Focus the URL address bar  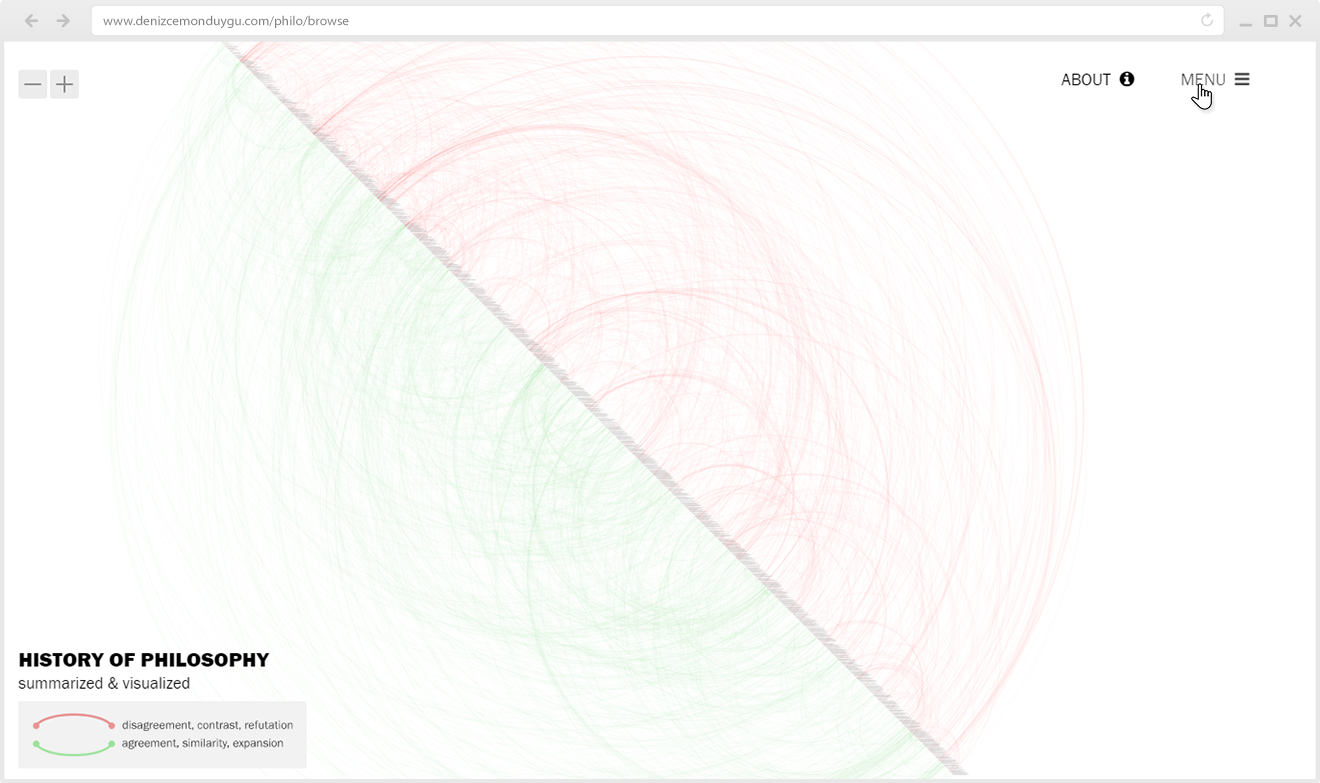point(656,20)
